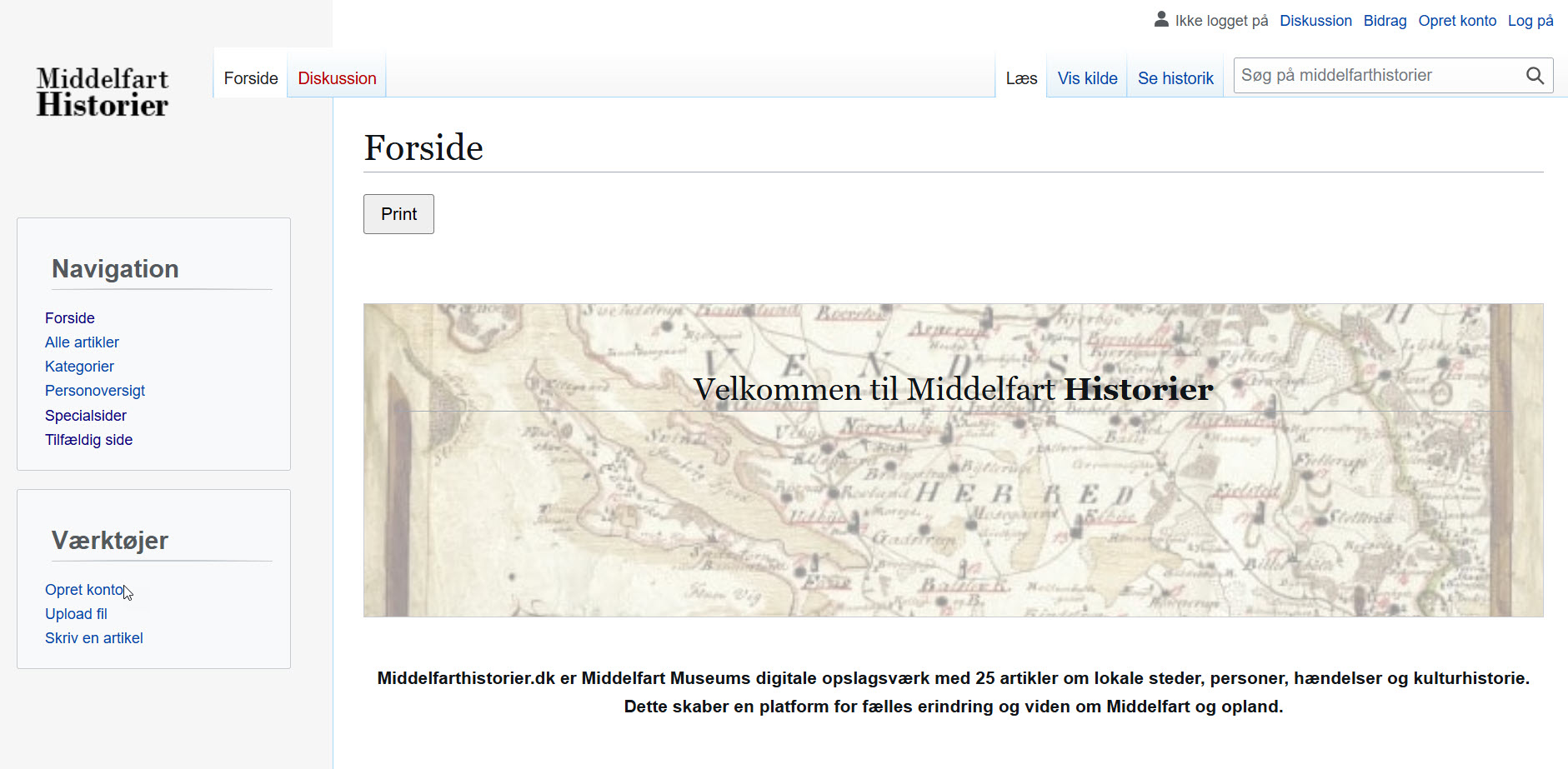Click the user silhouette icon beside 'Ikke logget på'

click(x=1161, y=19)
